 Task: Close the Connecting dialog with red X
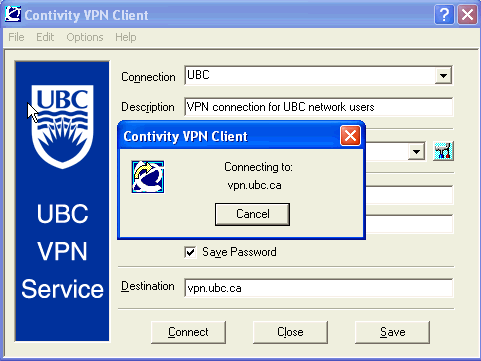click(350, 136)
